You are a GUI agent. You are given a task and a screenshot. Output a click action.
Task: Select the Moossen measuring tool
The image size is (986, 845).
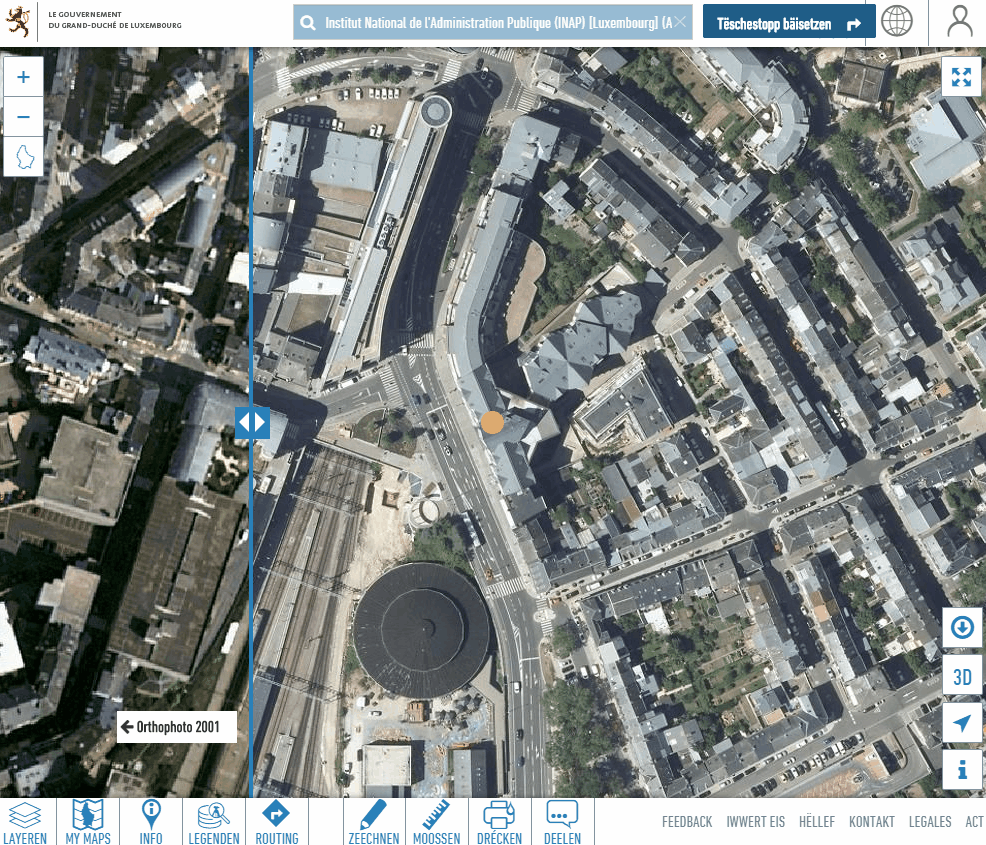(x=435, y=822)
